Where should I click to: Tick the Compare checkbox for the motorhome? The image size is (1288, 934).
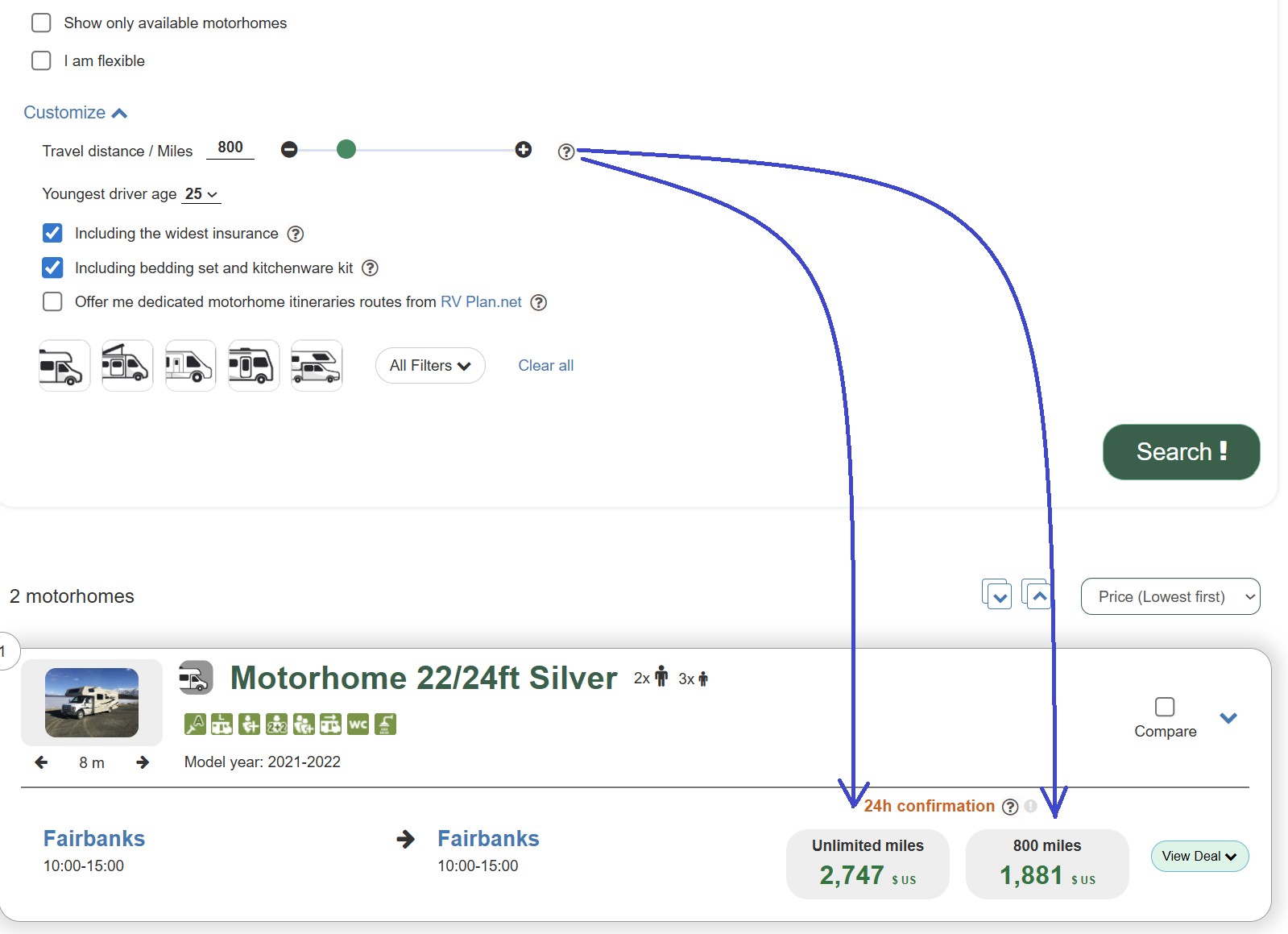pyautogui.click(x=1164, y=707)
